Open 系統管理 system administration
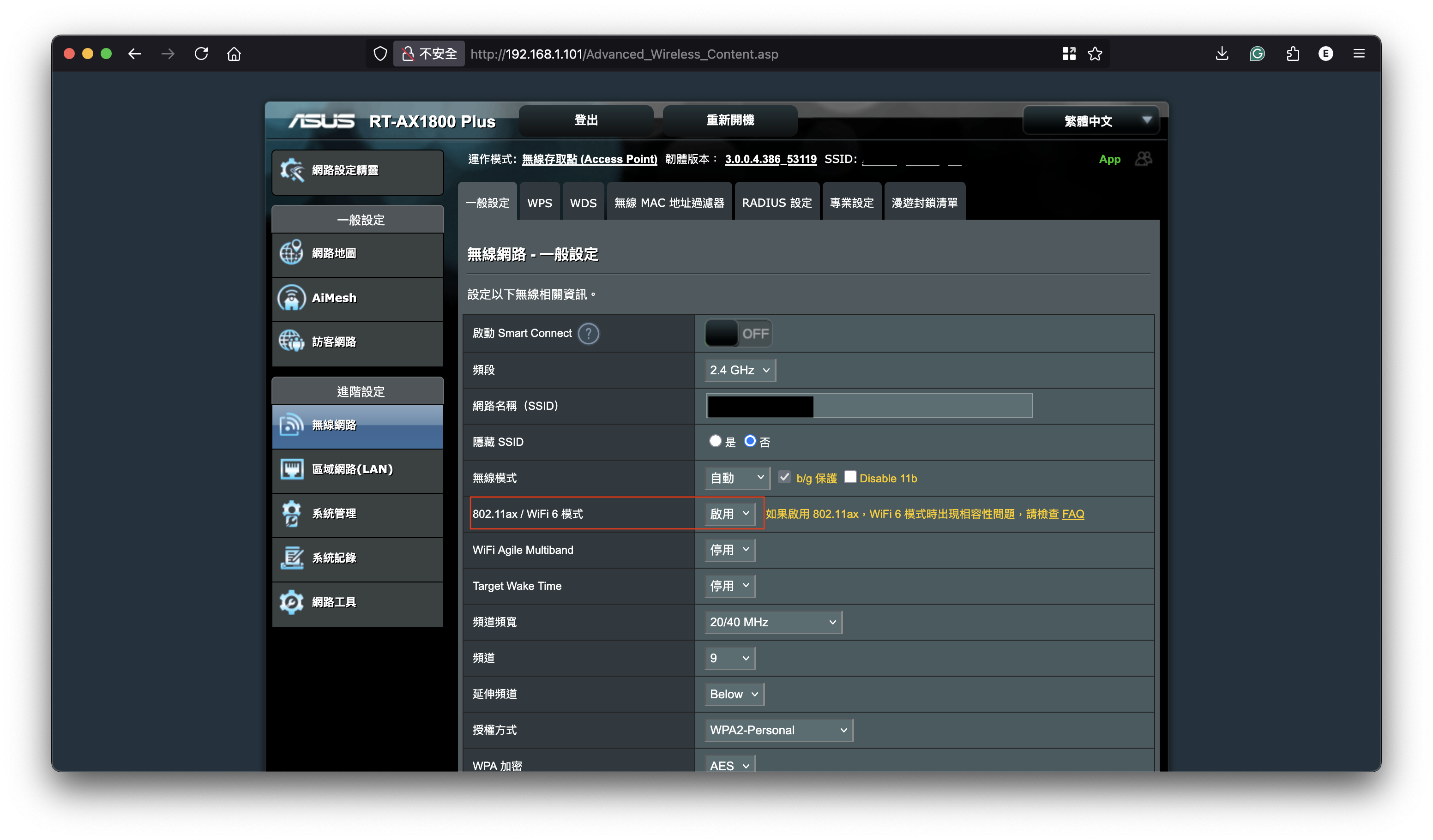Viewport: 1433px width, 840px height. tap(335, 513)
